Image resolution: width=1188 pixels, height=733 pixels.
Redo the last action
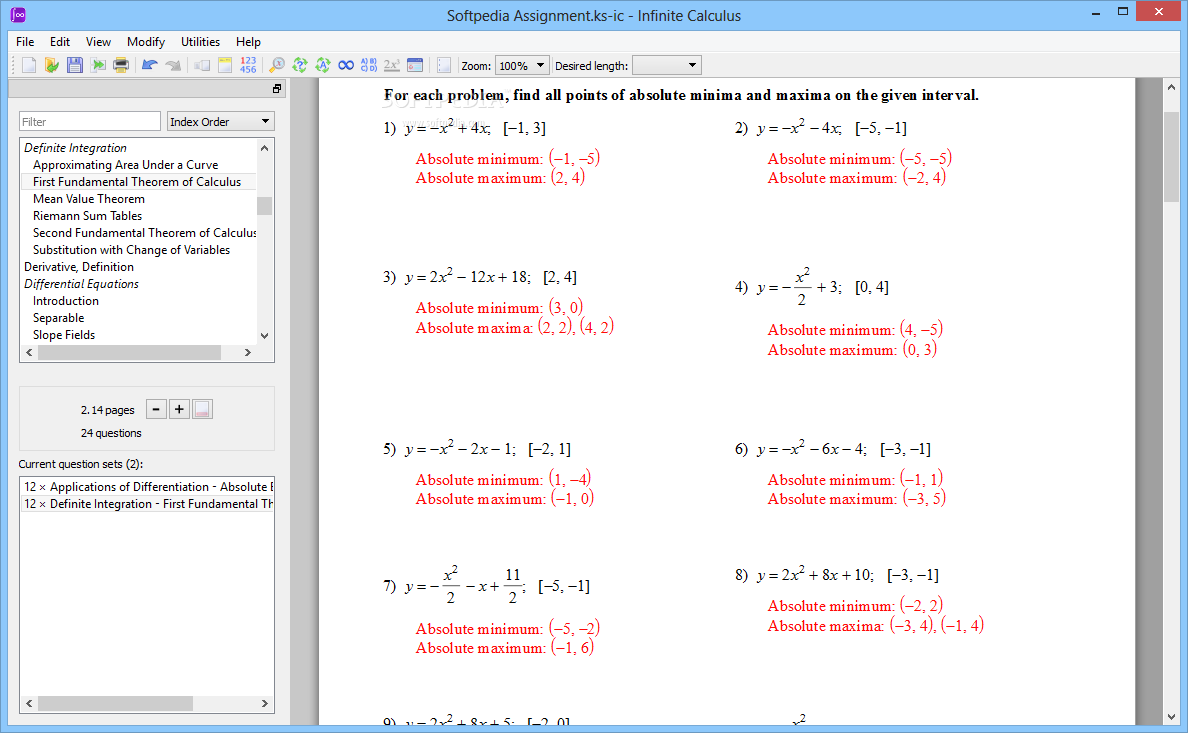[173, 65]
